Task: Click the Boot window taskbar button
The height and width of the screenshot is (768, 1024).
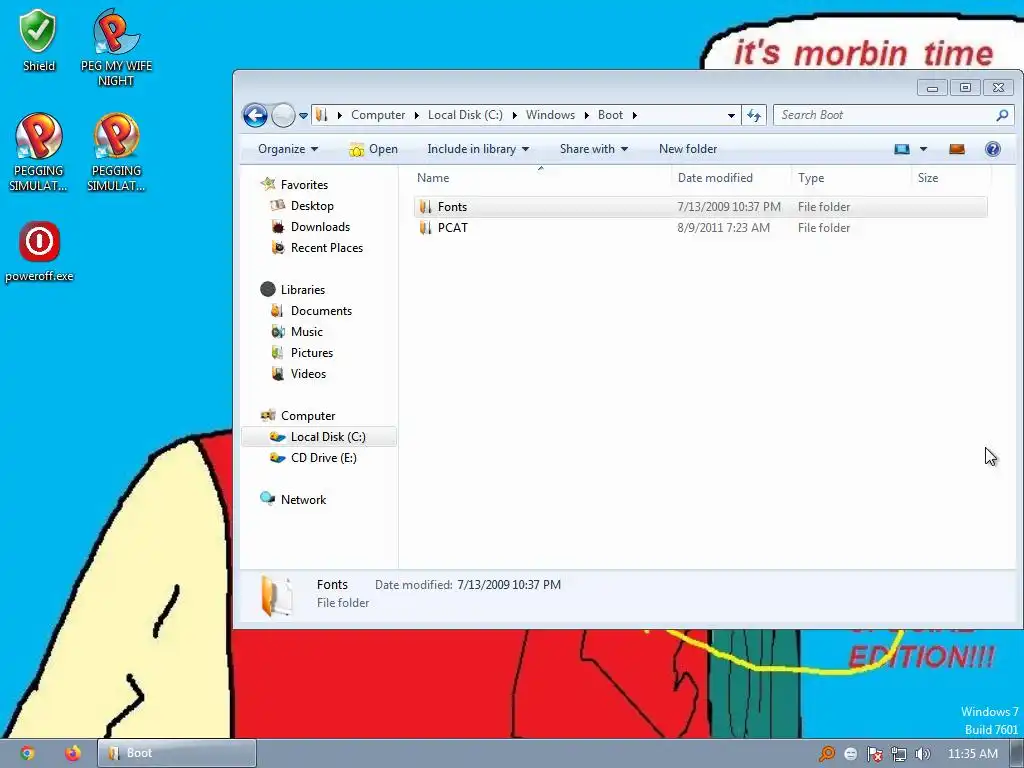Action: 177,753
